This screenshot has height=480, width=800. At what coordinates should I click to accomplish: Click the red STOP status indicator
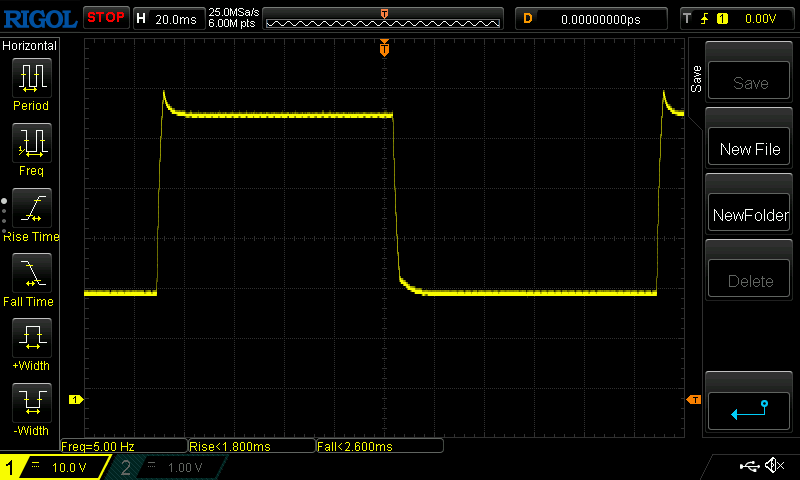click(106, 18)
